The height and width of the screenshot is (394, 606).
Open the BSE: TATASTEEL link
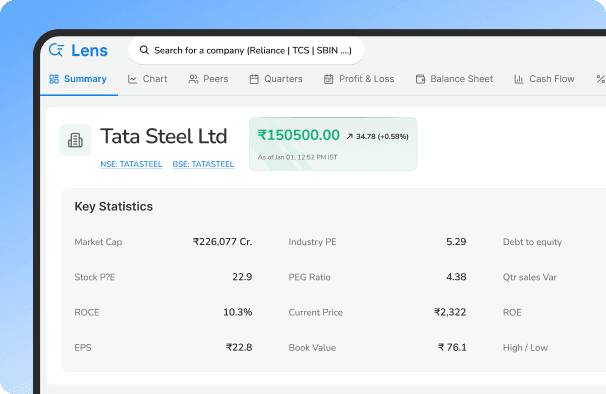coord(203,164)
